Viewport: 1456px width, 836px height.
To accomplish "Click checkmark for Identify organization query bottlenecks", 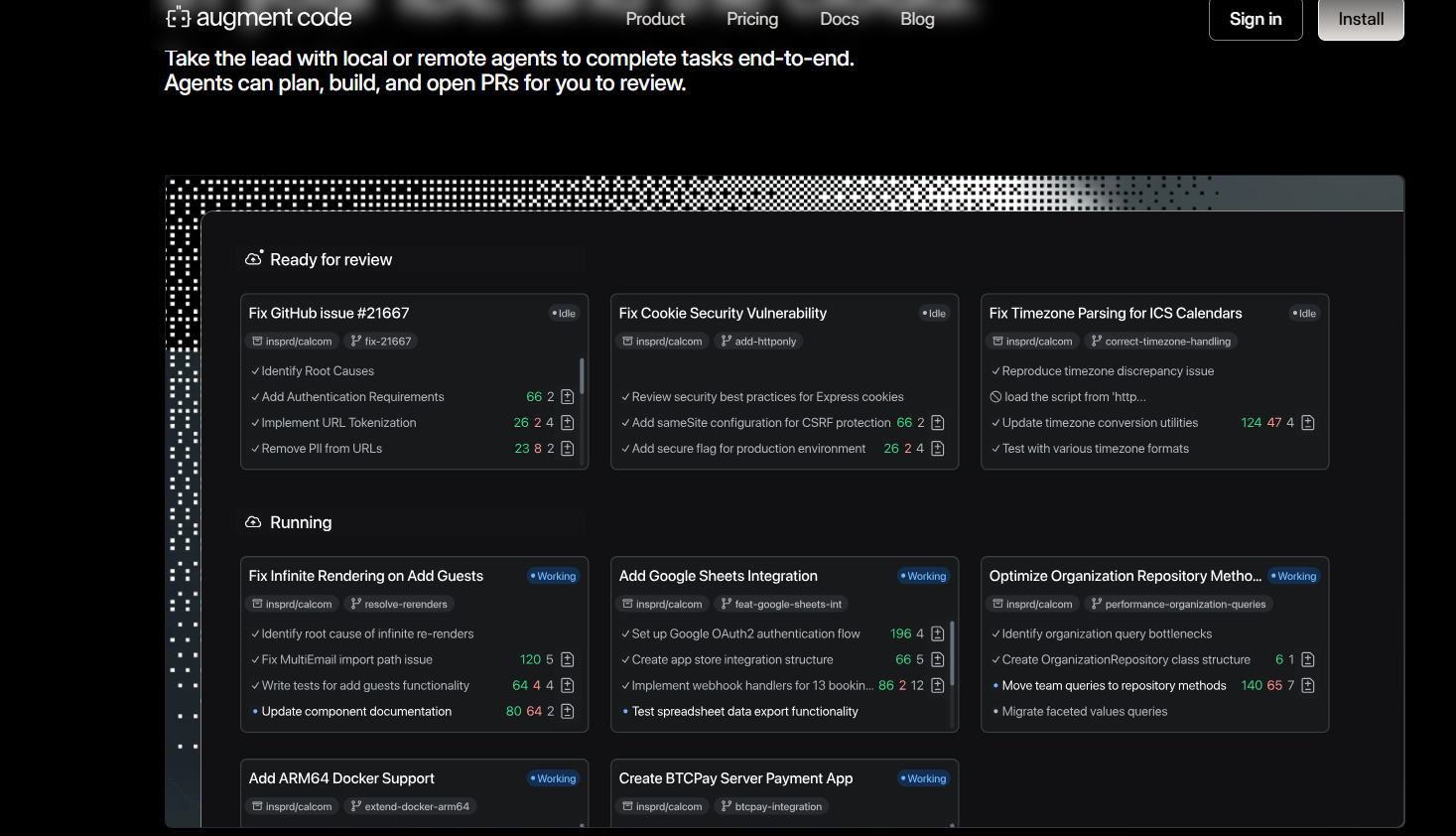I will [995, 634].
